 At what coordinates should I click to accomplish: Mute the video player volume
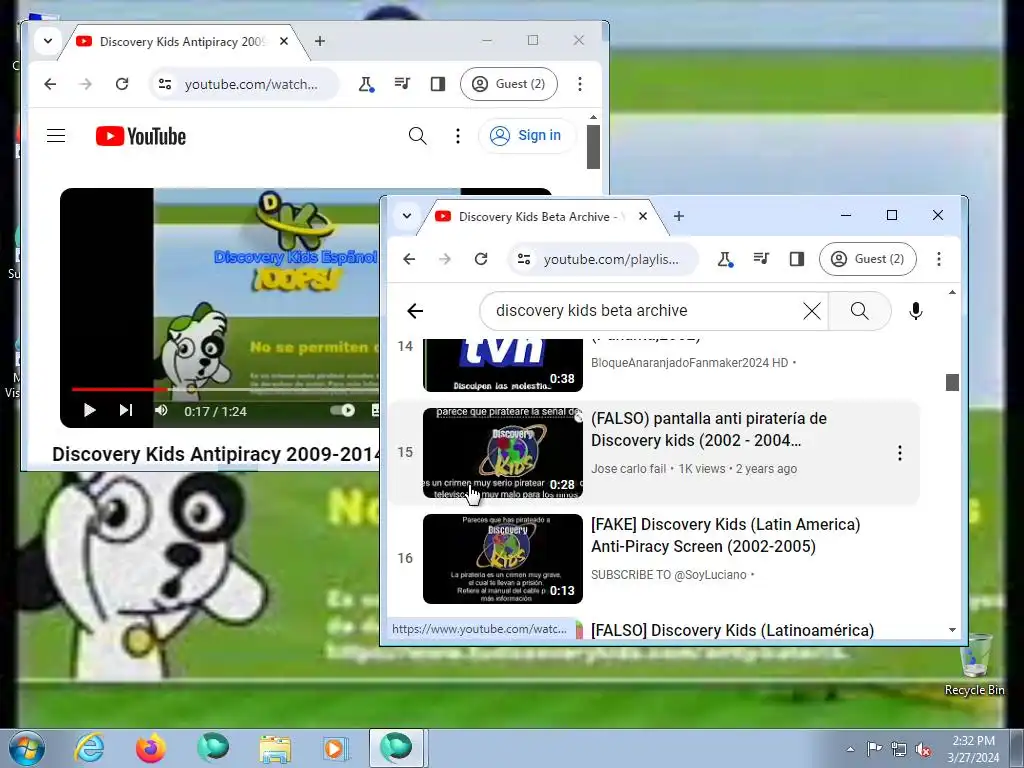161,410
